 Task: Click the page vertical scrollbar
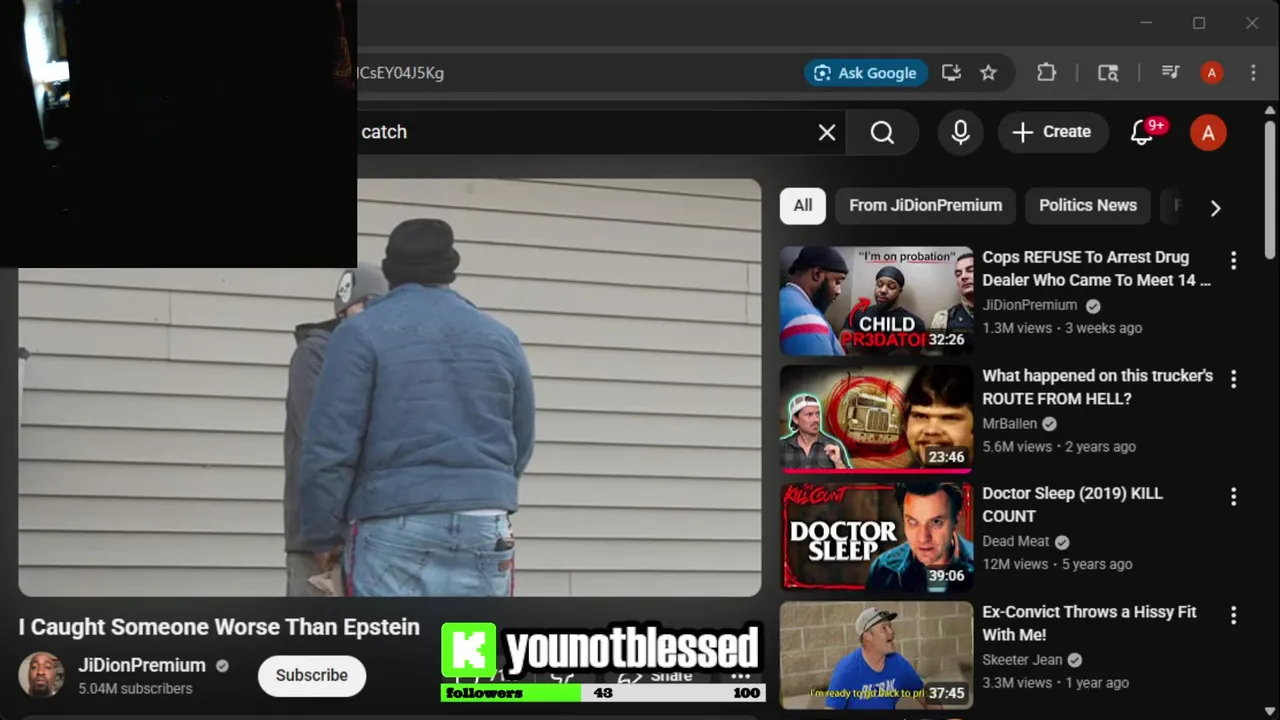coord(1270,190)
